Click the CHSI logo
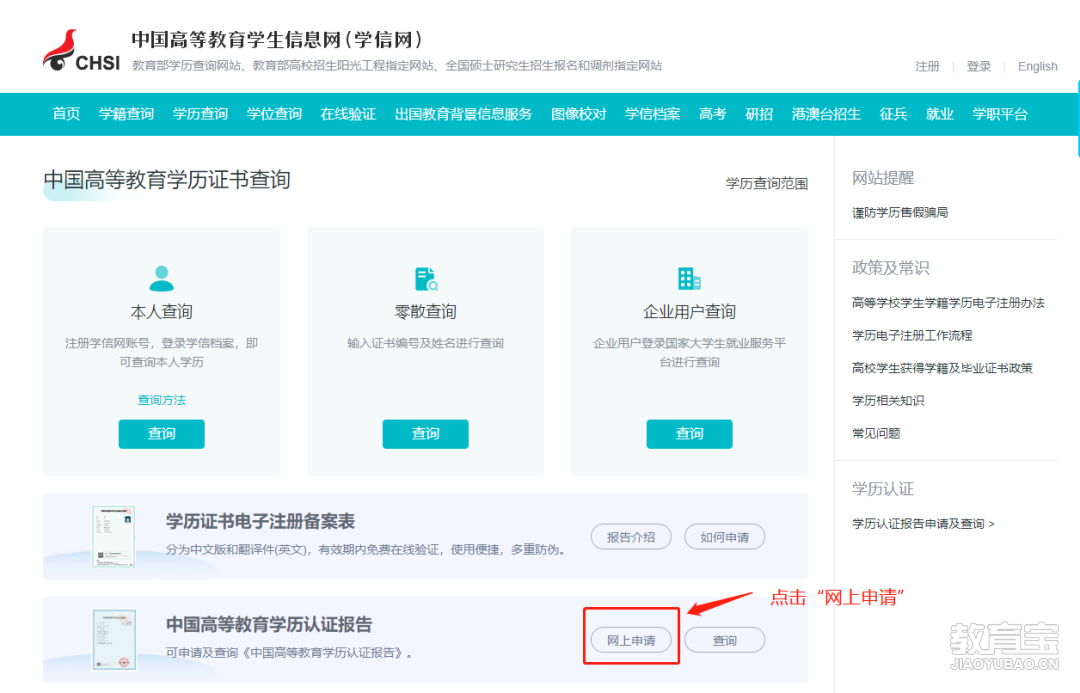 pos(81,50)
